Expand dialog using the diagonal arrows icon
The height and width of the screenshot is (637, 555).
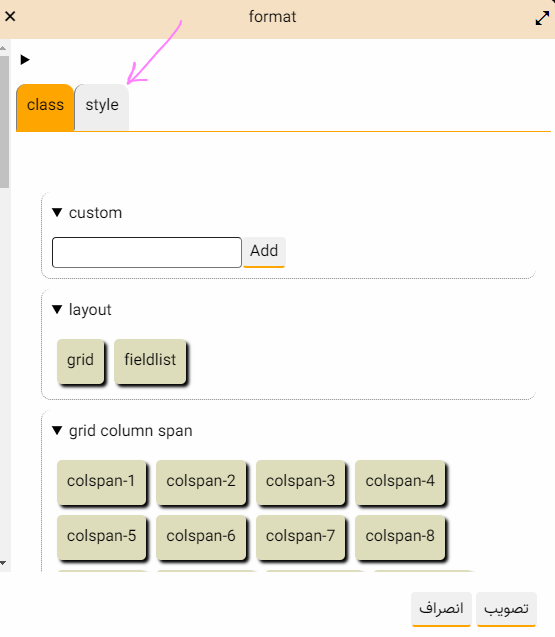pyautogui.click(x=542, y=18)
